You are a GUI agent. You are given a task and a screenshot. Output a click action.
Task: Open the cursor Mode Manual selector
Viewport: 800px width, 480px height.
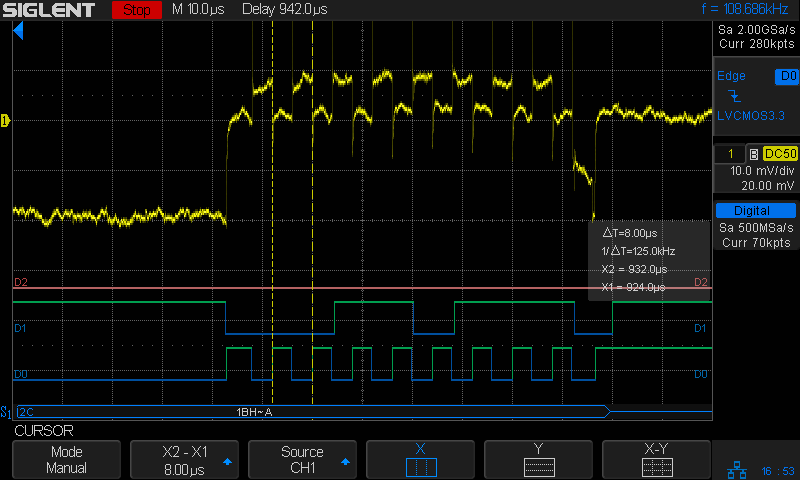click(x=67, y=460)
